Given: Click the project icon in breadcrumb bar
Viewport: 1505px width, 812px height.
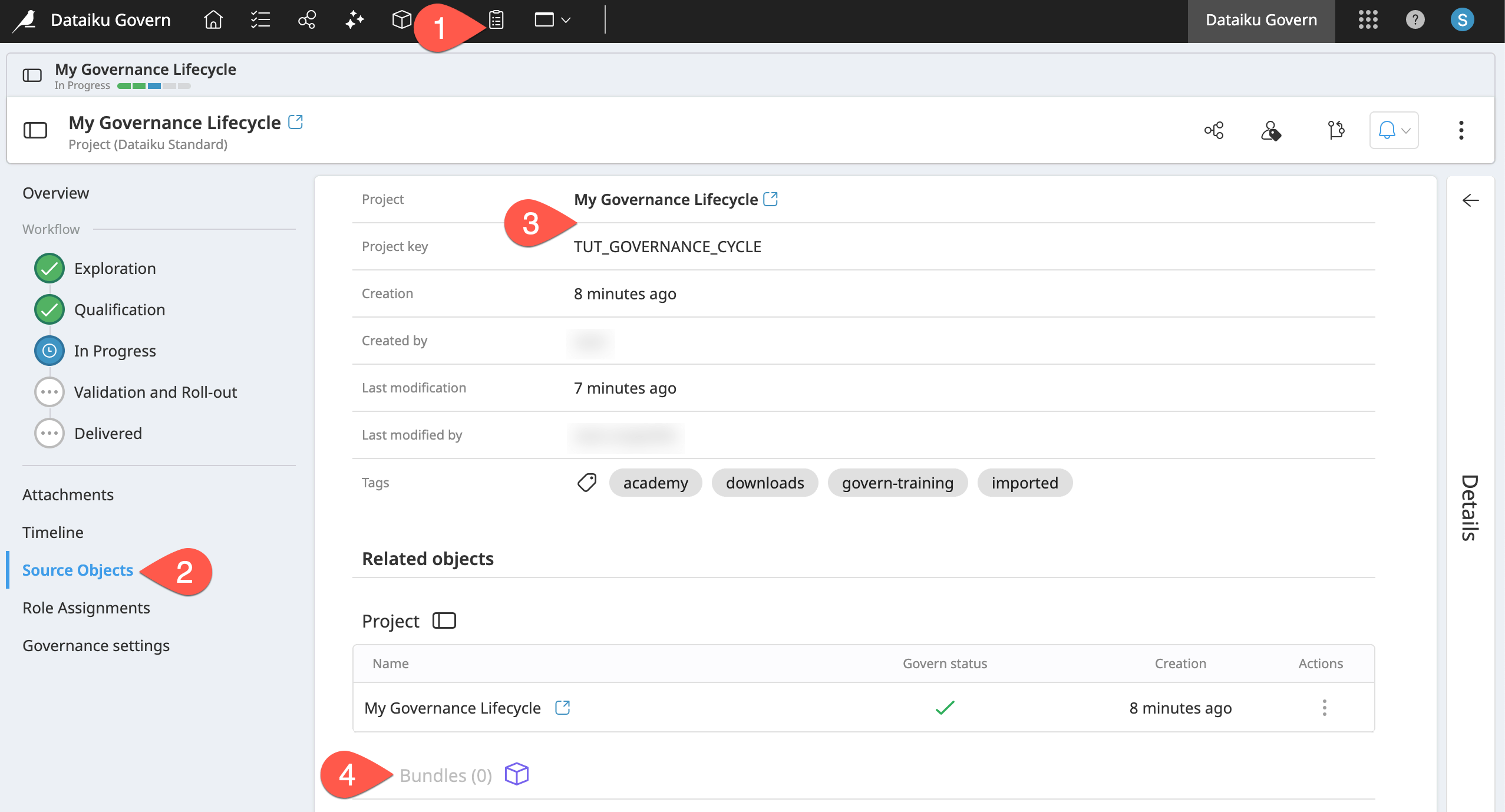Looking at the screenshot, I should tap(32, 75).
